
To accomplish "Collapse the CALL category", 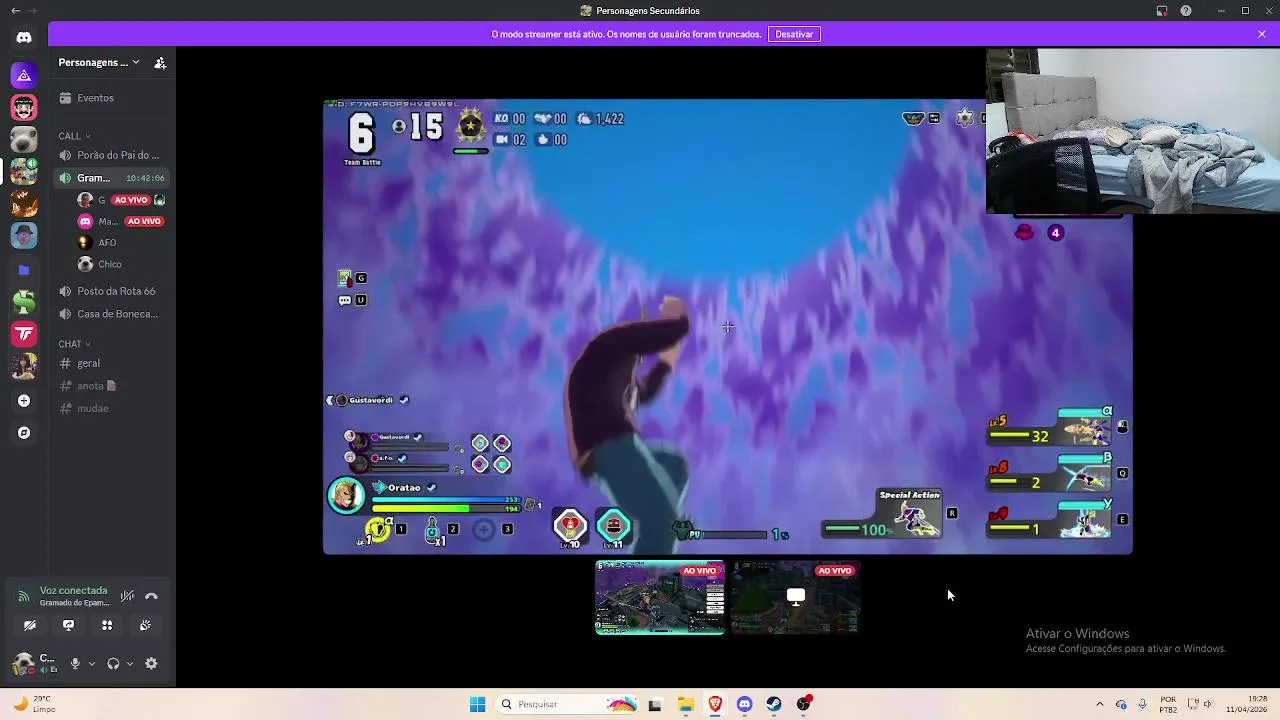I will click(74, 136).
